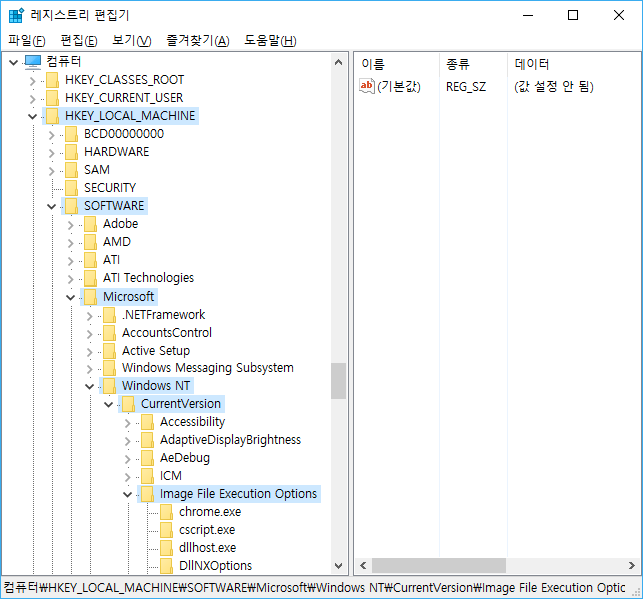Viewport: 643px width, 599px height.
Task: Select the AdaptiveDisplayBrightness key
Action: point(230,440)
